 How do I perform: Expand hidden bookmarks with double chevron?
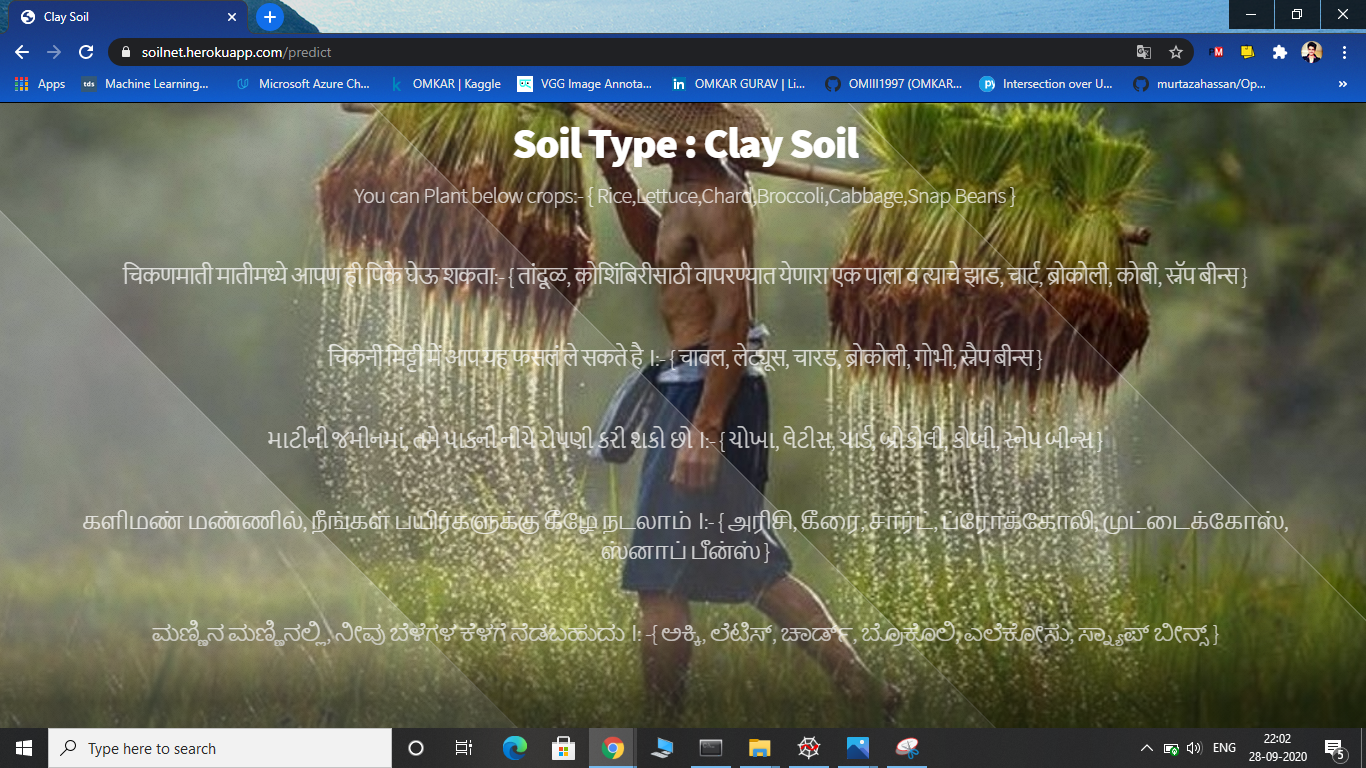[x=1342, y=84]
